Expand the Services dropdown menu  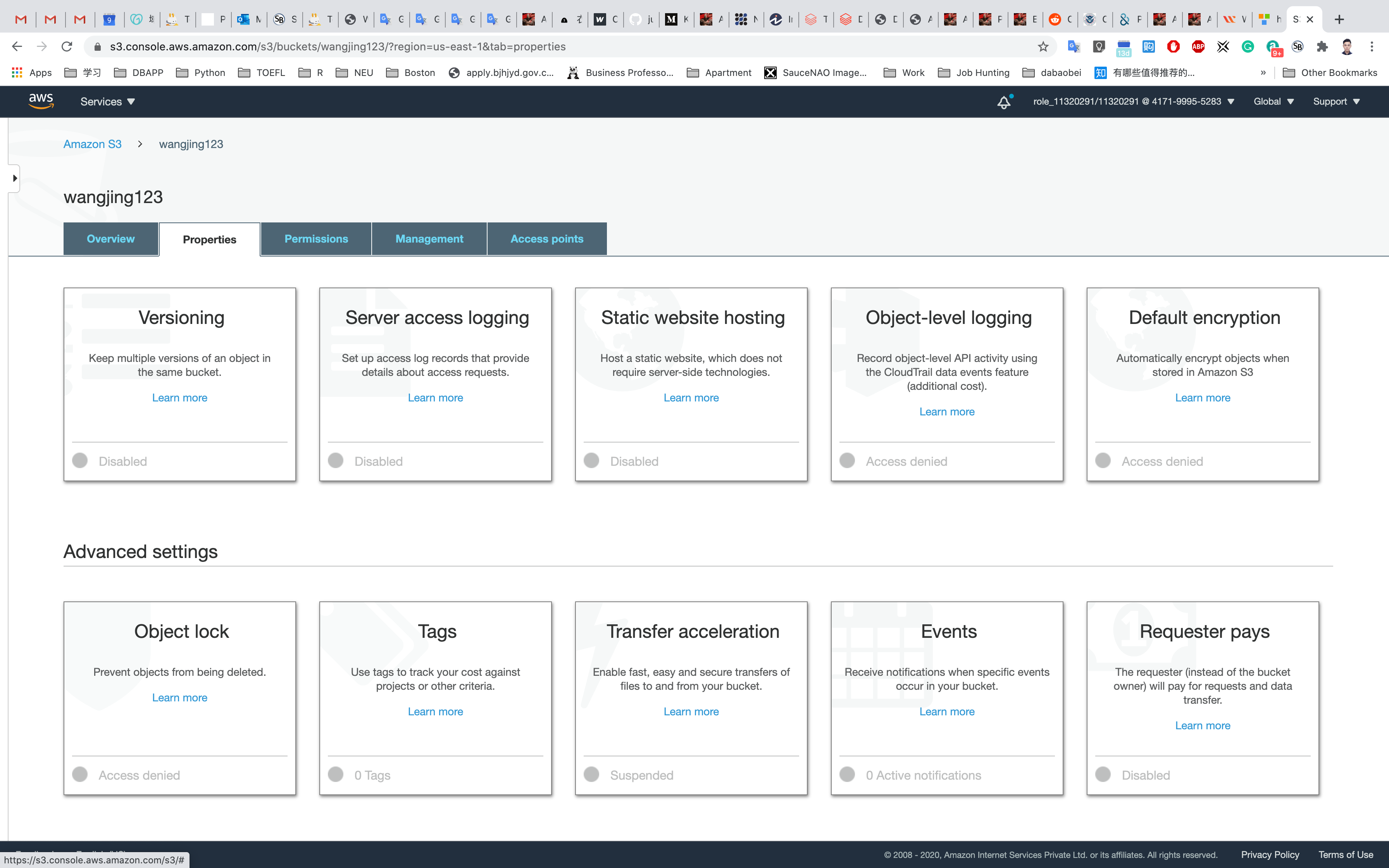107,102
